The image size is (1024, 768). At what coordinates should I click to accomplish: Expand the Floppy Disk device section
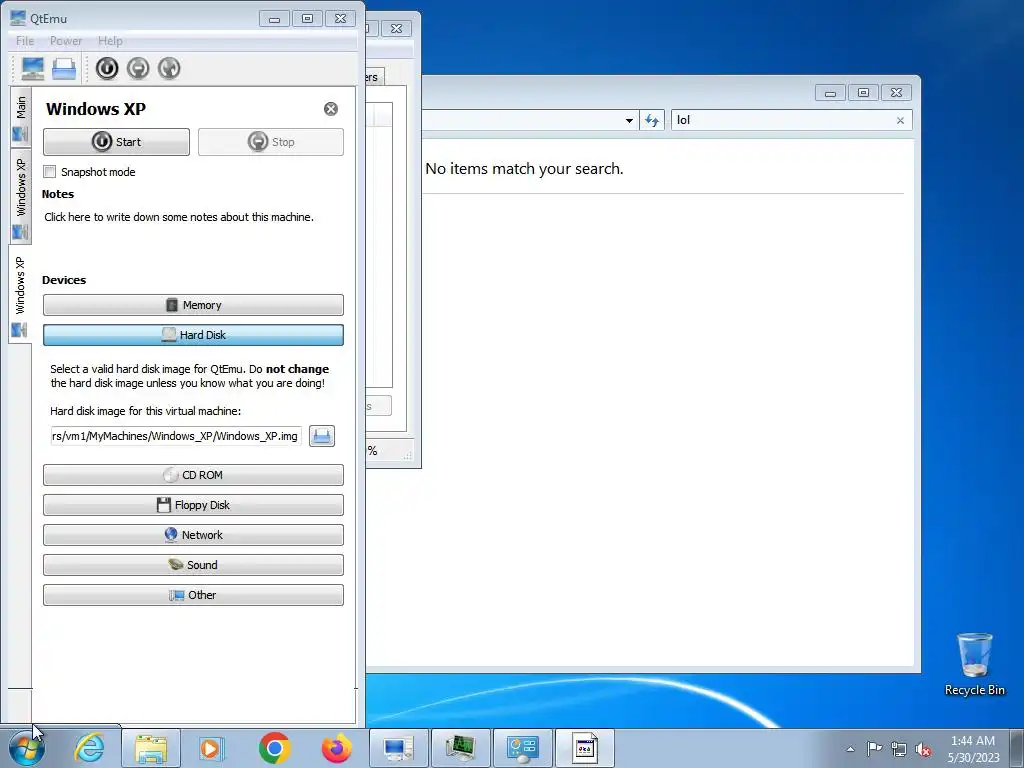click(x=193, y=505)
